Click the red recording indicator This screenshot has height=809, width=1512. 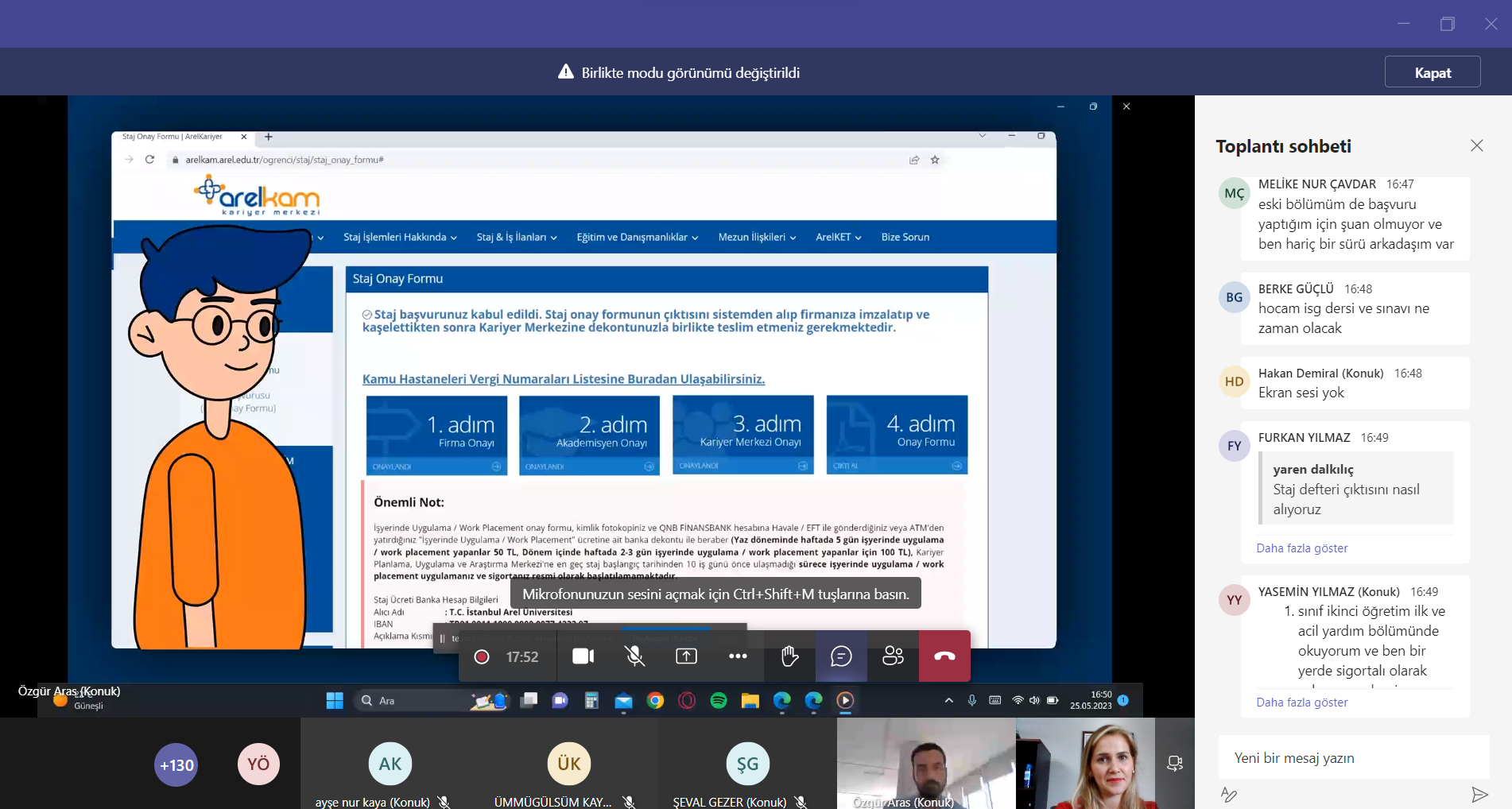pos(481,656)
